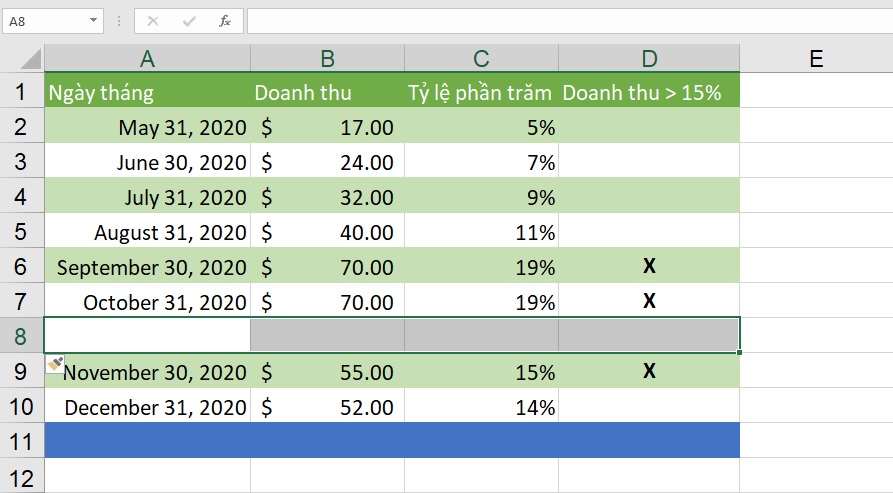Click the 'Tỷ lệ phần trăm' header cell
This screenshot has width=893, height=493.
click(x=481, y=91)
